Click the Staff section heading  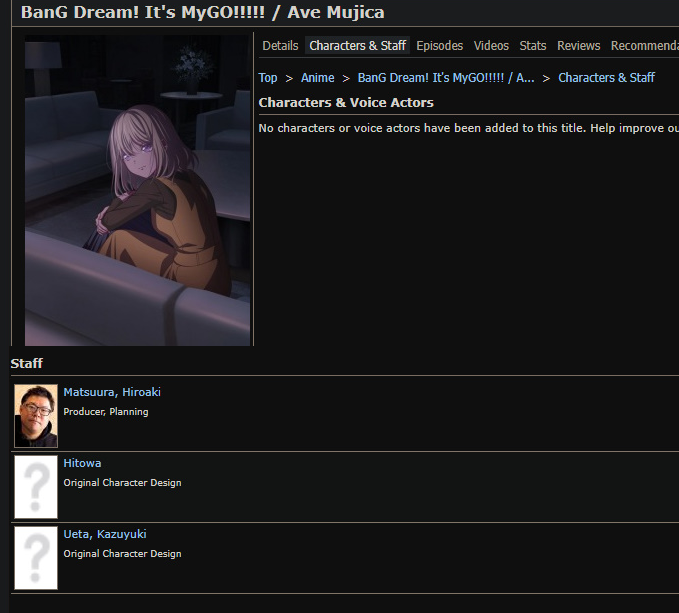26,363
